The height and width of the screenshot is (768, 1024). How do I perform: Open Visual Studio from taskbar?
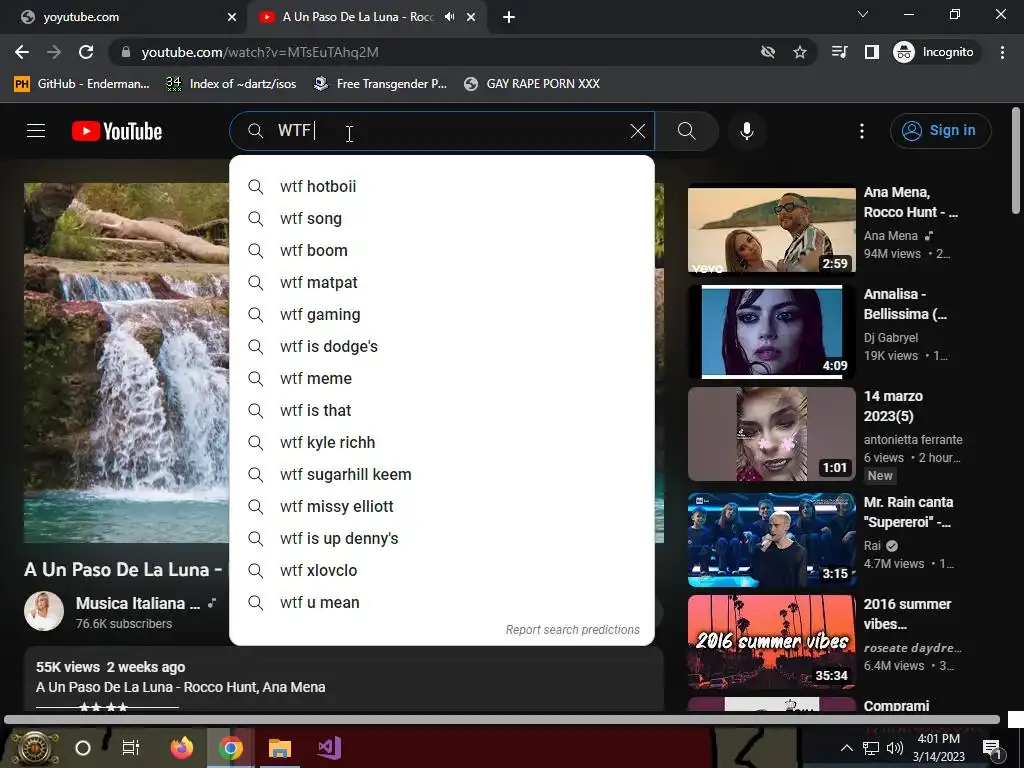point(329,748)
